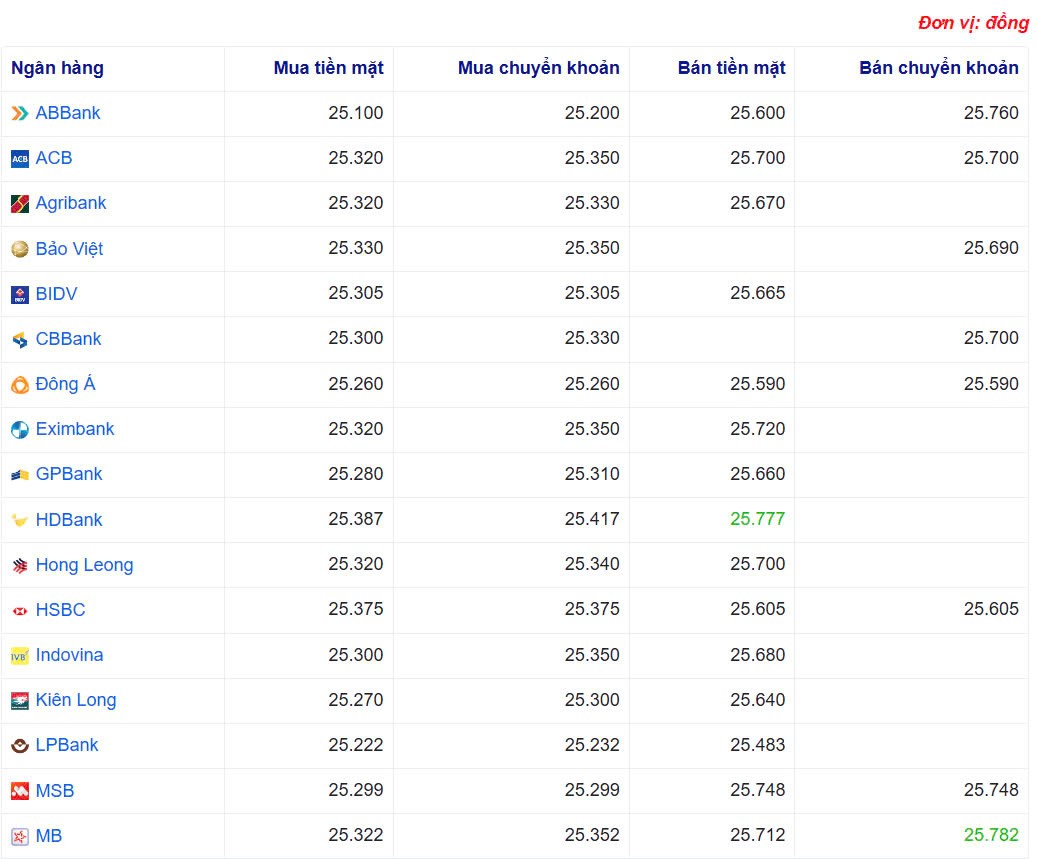Screen dimensions: 1038x859
Task: Click the Bán chuyển khoản column header
Action: coord(938,68)
